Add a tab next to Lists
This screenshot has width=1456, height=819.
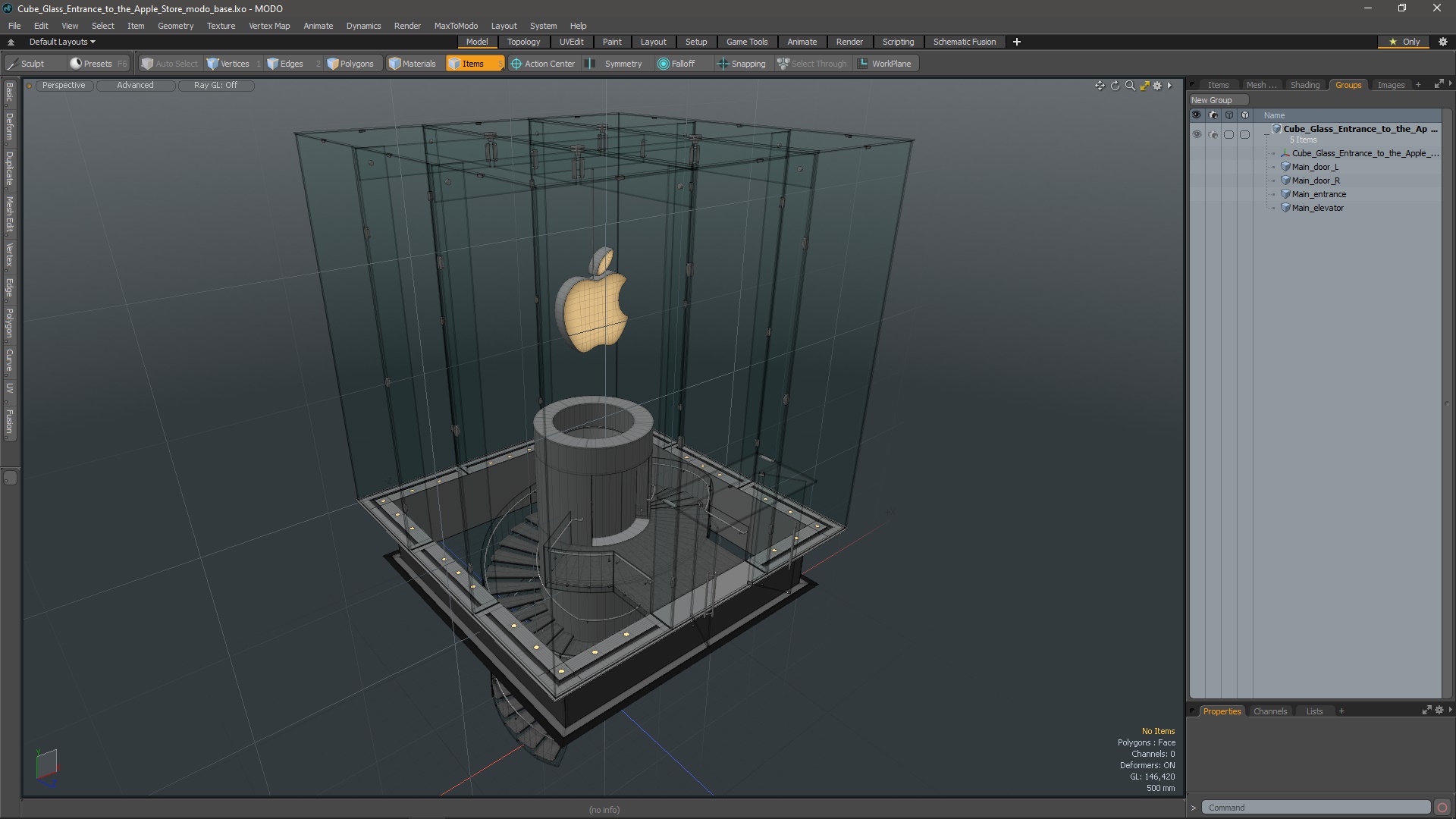(x=1341, y=711)
